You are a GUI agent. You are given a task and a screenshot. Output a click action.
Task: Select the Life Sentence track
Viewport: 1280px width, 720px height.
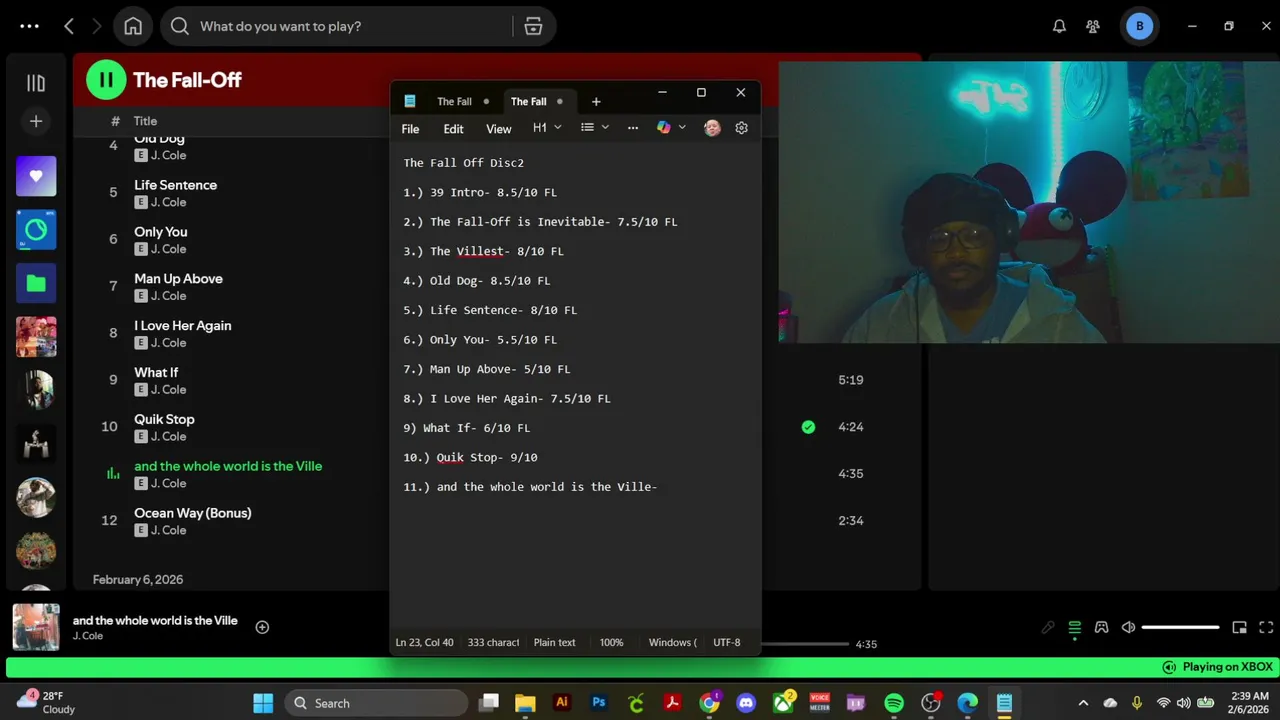click(175, 185)
